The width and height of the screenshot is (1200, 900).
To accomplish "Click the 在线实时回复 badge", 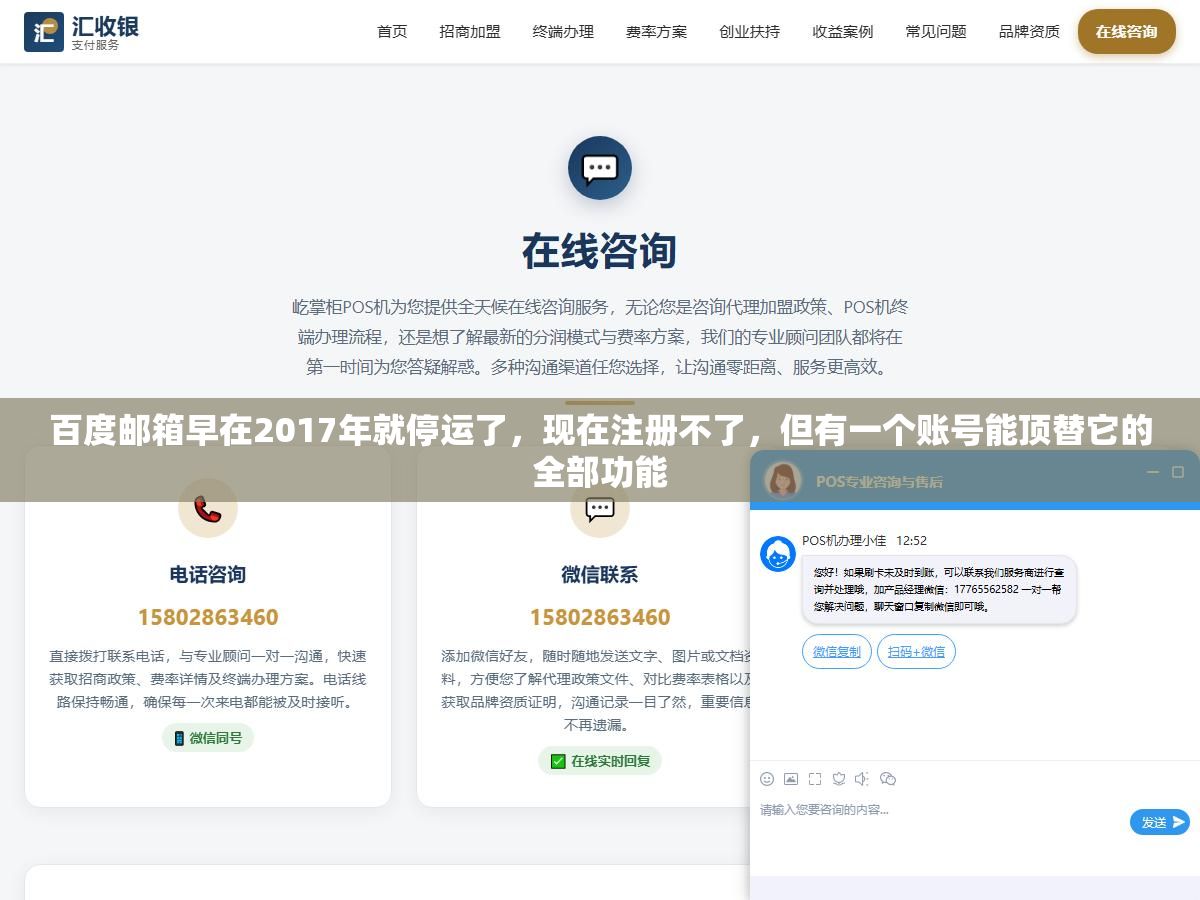I will pos(600,761).
